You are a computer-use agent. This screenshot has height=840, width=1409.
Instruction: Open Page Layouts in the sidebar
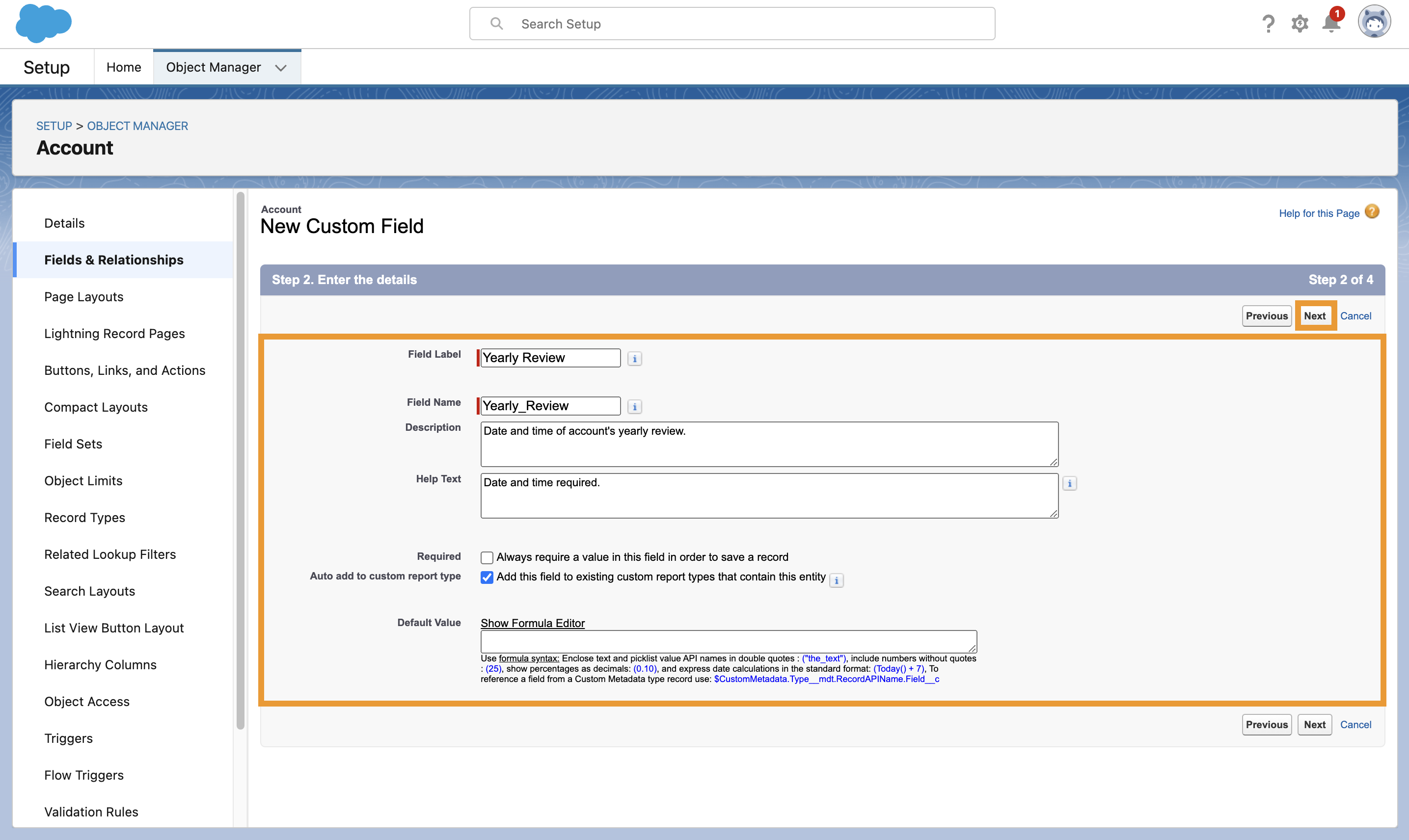pos(84,297)
